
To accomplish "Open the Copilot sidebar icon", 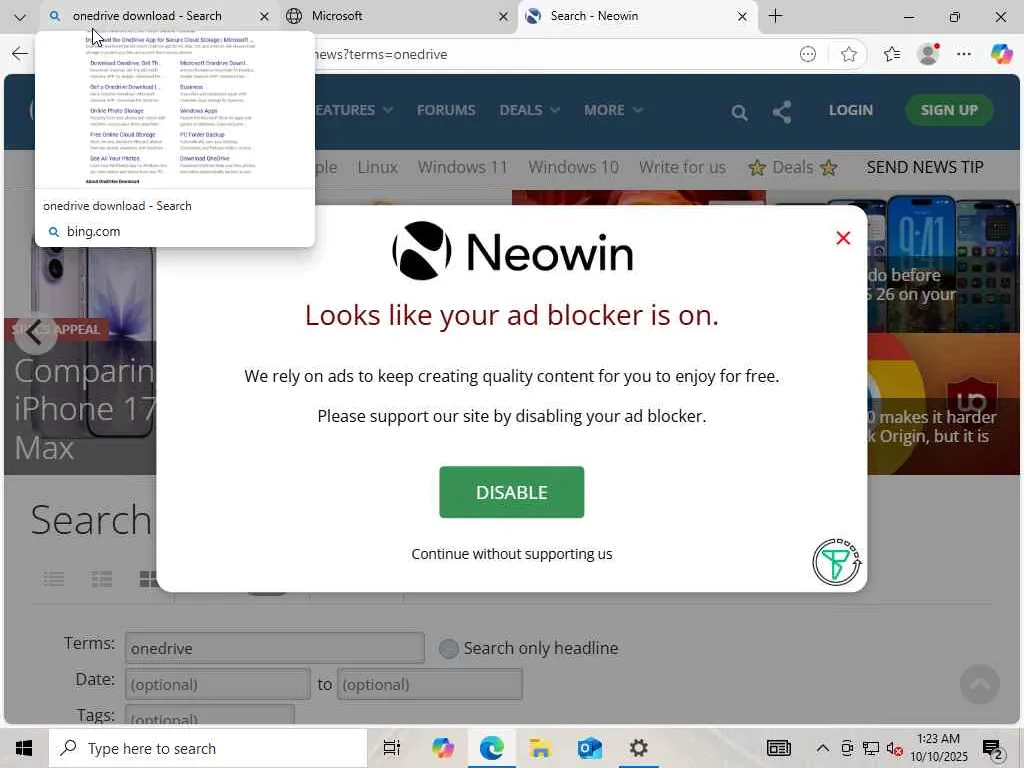I will coord(1000,54).
